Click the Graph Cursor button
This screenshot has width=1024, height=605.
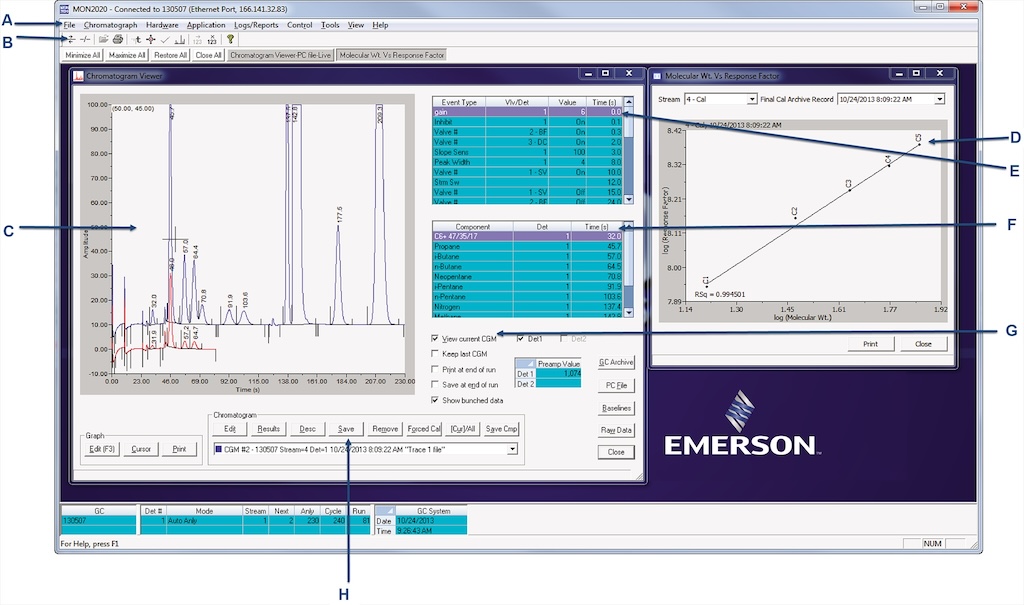point(141,449)
